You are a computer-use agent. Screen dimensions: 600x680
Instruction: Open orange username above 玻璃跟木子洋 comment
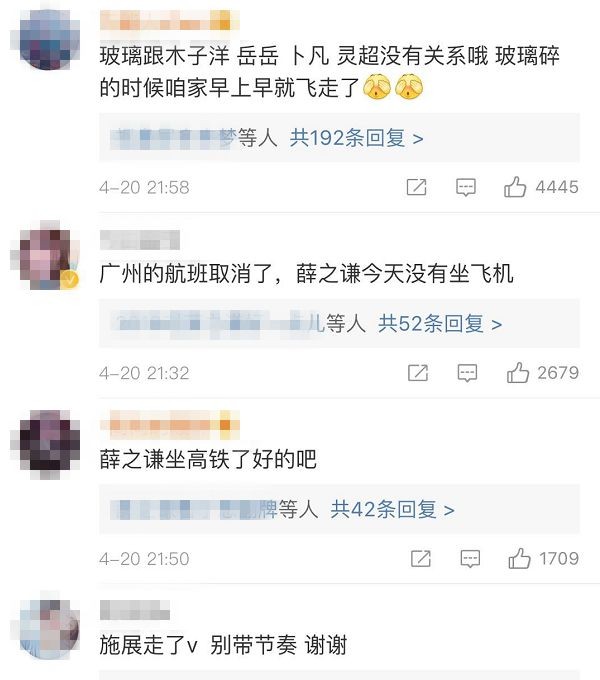(170, 20)
